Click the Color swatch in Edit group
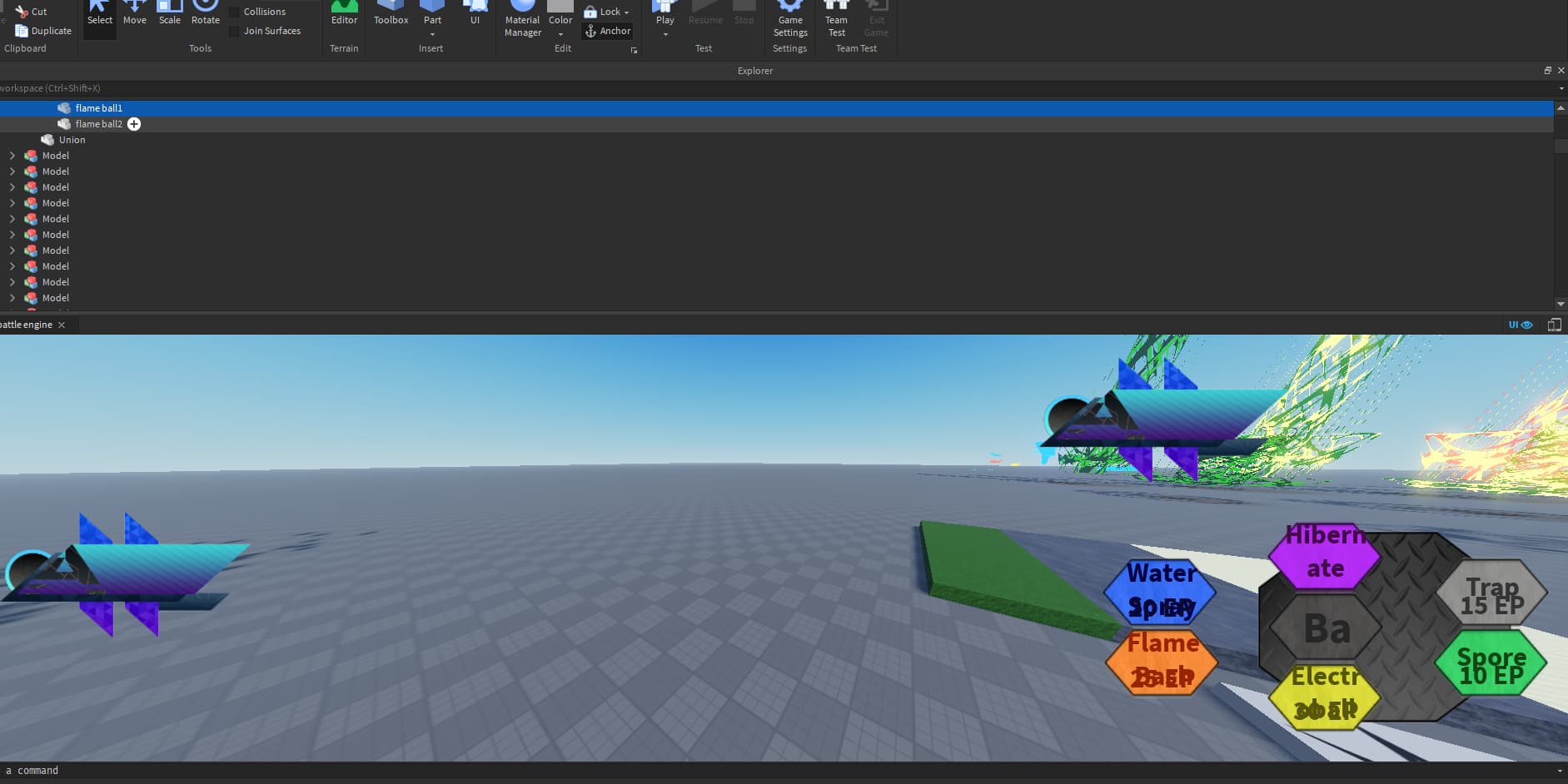This screenshot has height=784, width=1568. [560, 7]
